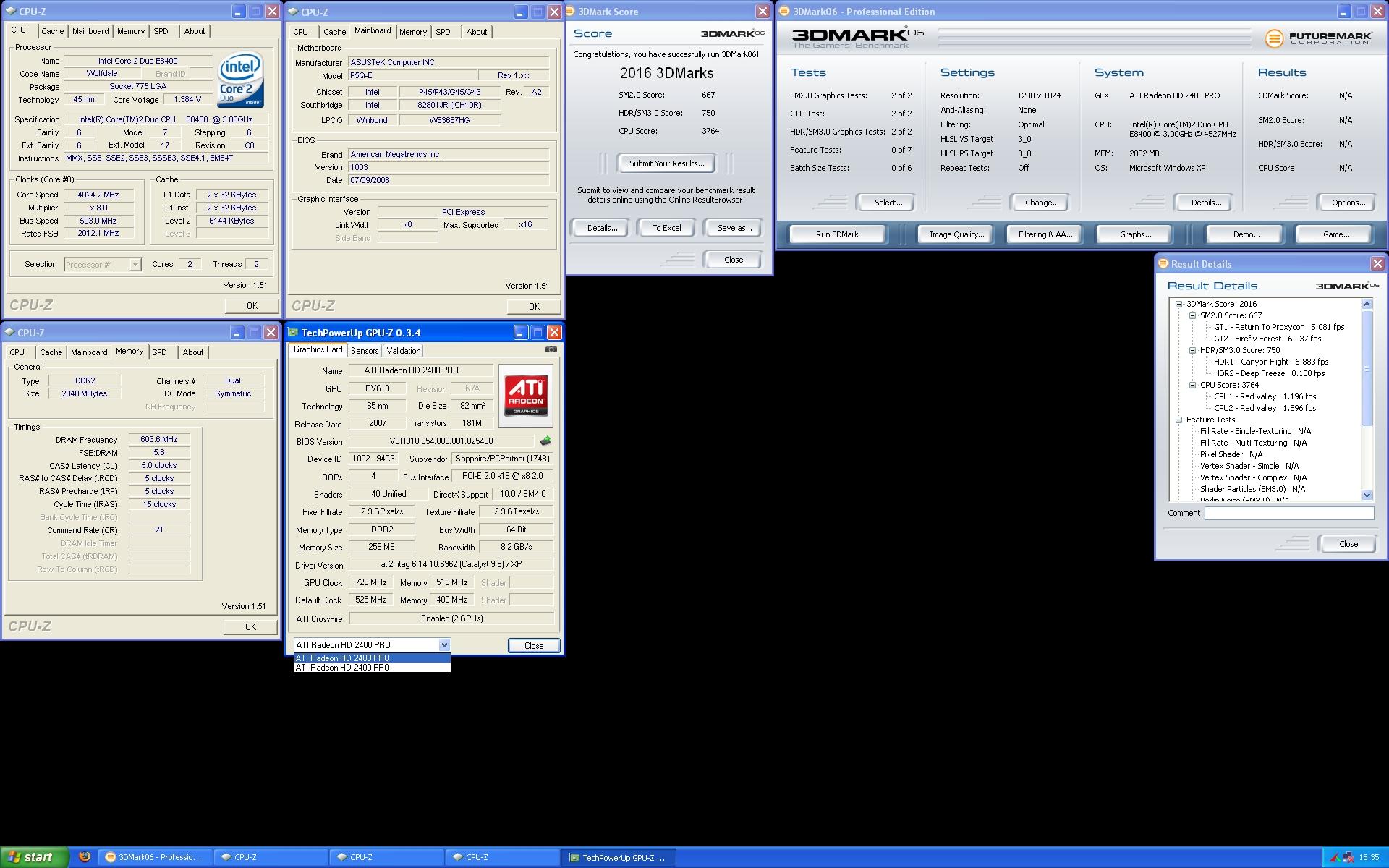Viewport: 1389px width, 868px height.
Task: Click the '2016 3DMarks' score text
Action: point(666,73)
